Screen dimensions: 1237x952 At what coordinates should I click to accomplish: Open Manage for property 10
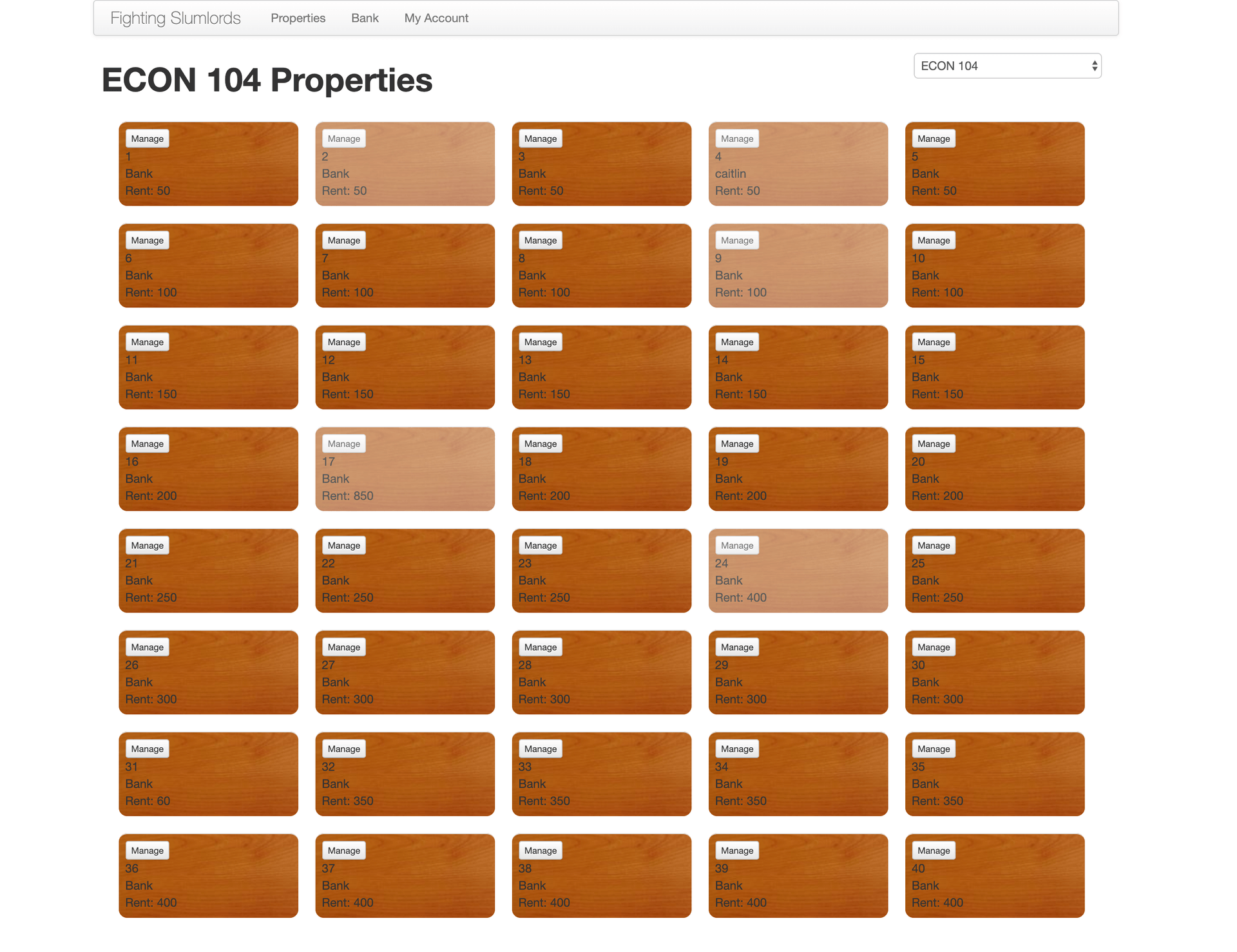coord(934,240)
